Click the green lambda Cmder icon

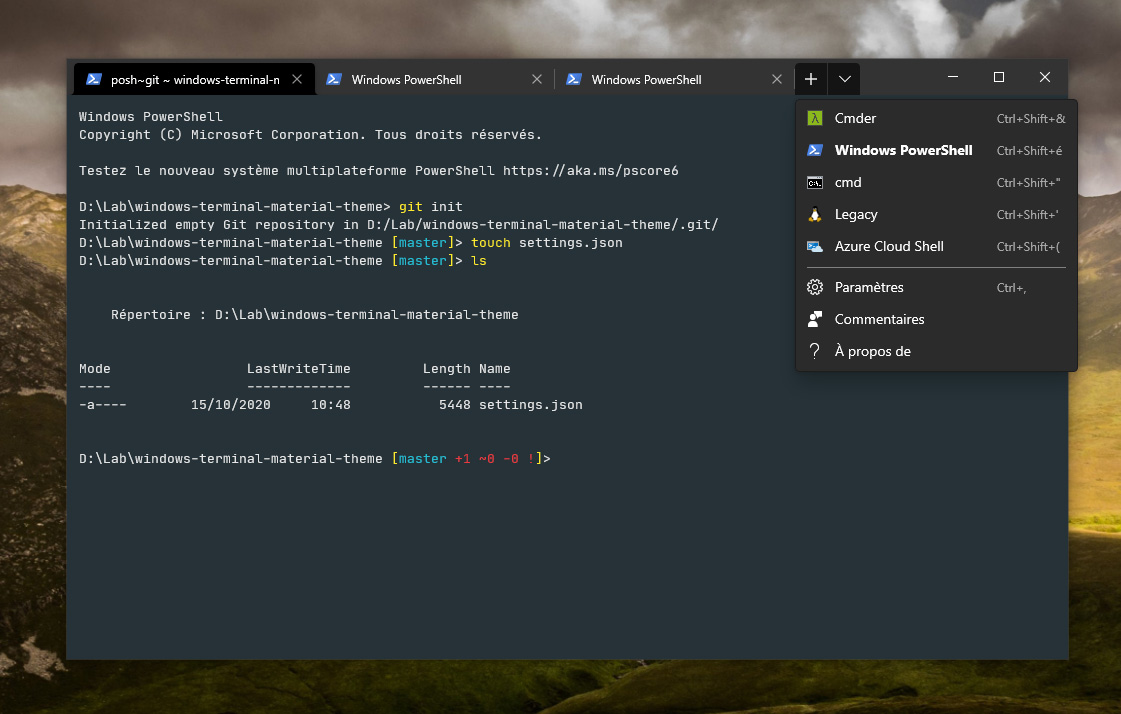(814, 119)
